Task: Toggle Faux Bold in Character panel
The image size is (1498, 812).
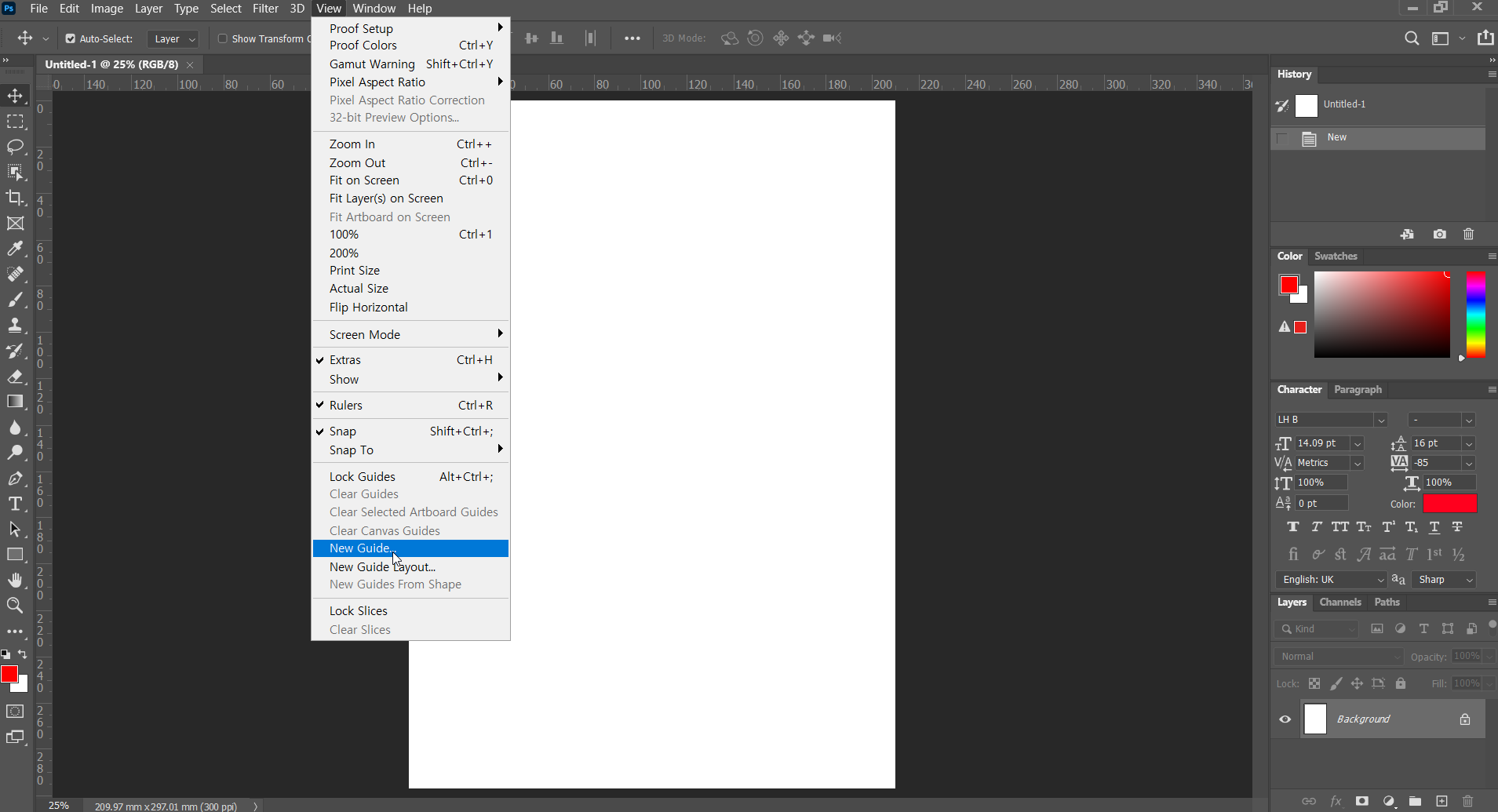Action: point(1293,527)
